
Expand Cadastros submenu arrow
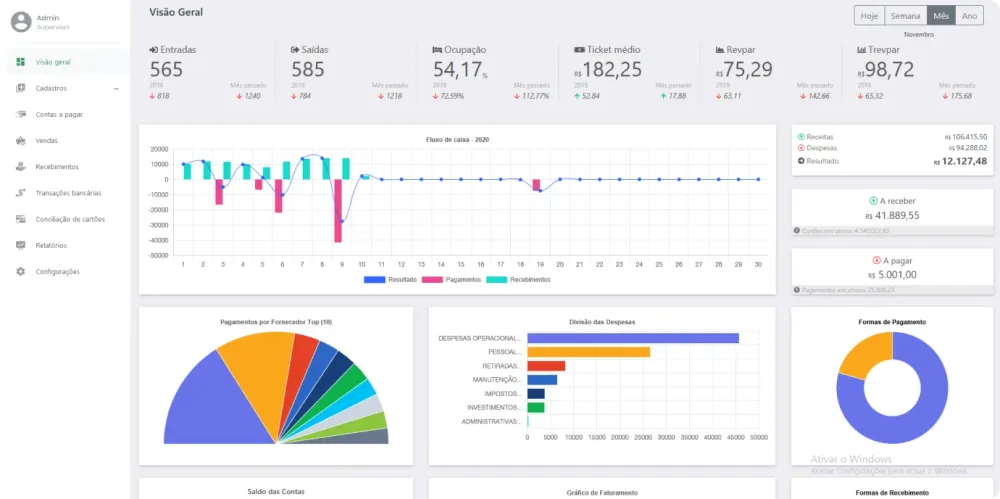pos(115,89)
